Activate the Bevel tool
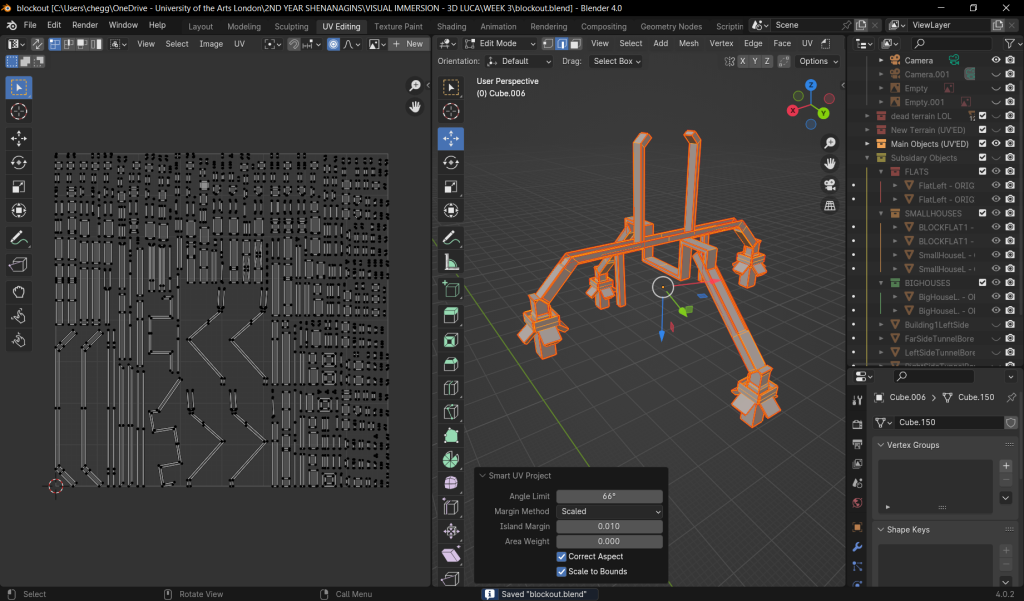Viewport: 1024px width, 601px height. 451,364
